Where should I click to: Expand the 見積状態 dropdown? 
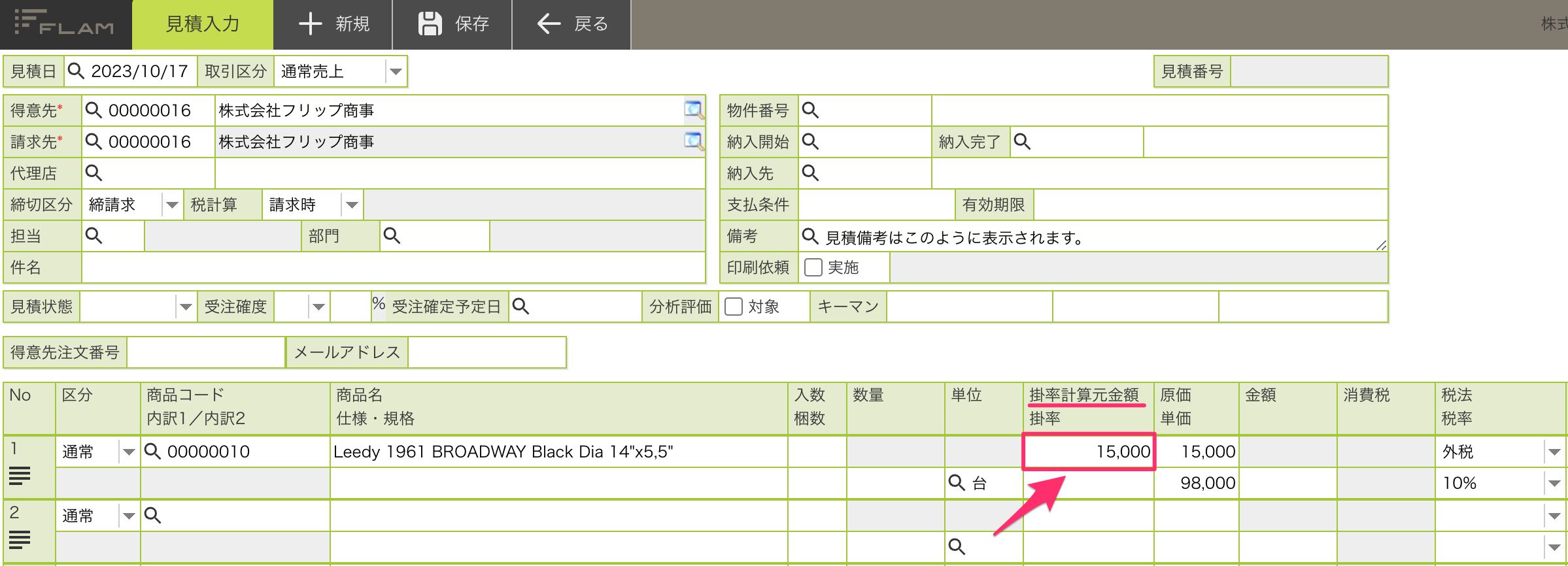[186, 307]
